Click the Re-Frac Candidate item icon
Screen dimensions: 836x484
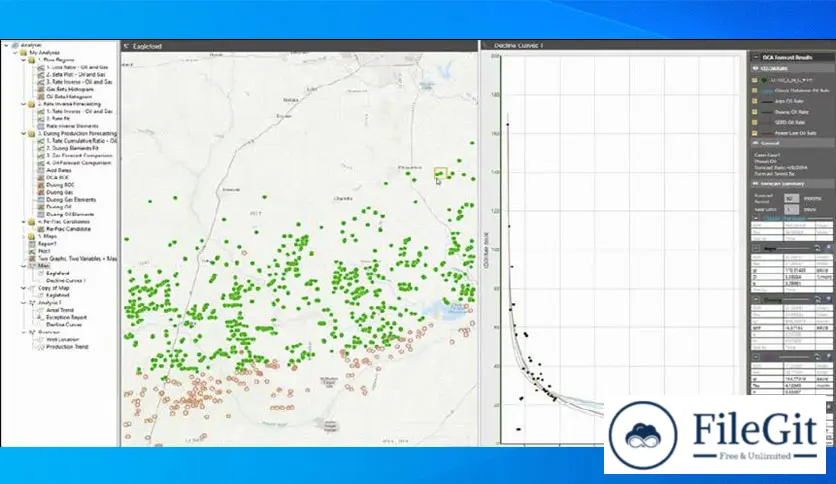coord(41,229)
